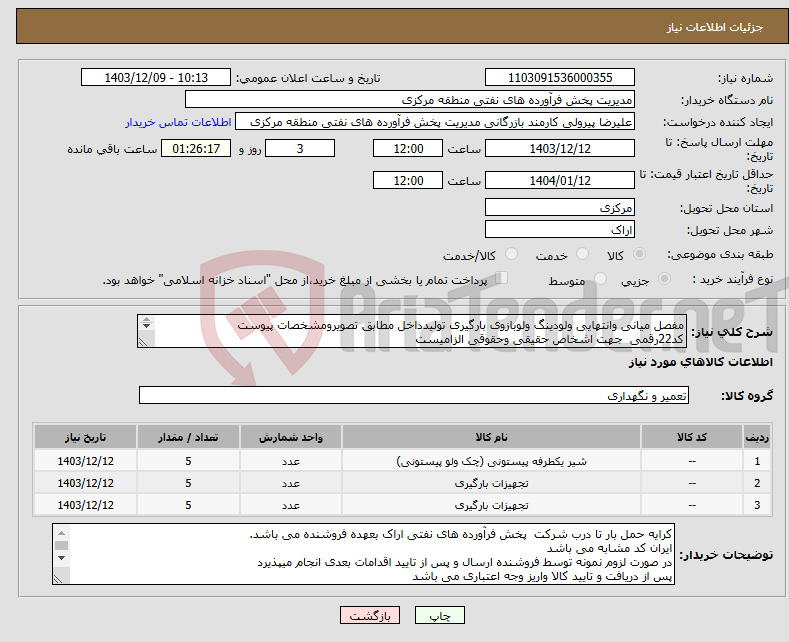Click the buyer notes scrollbar thumb
Screen dimensions: 789x642
click(61, 545)
